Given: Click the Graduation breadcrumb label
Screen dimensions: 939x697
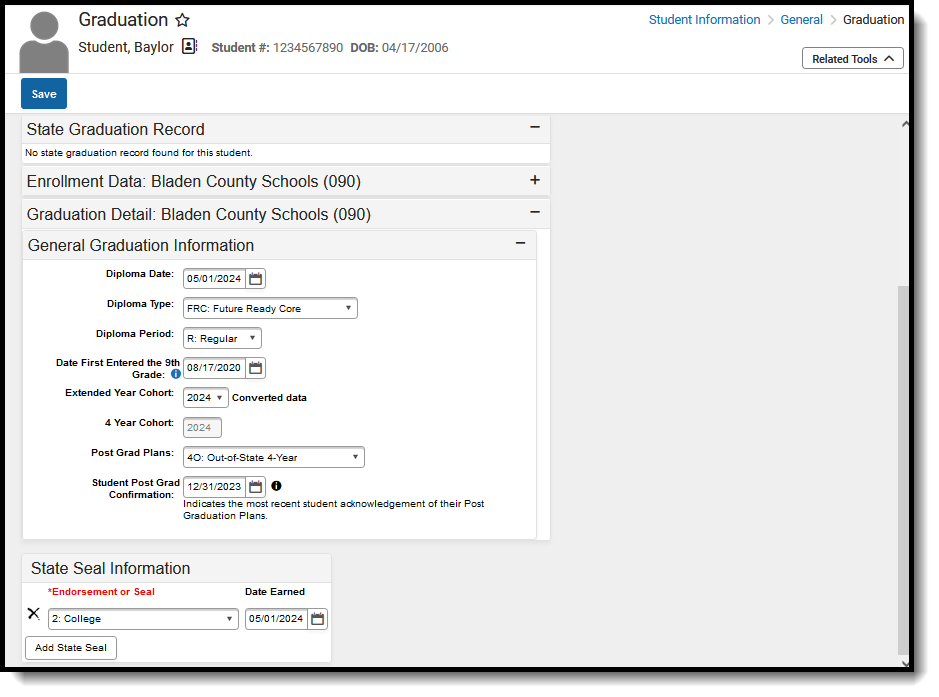Looking at the screenshot, I should (x=873, y=20).
